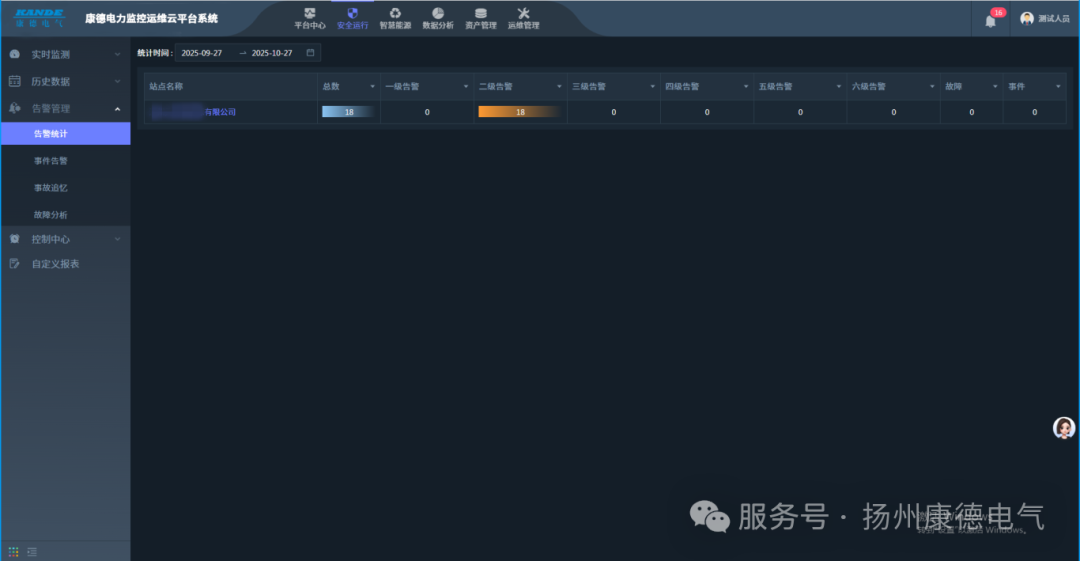Open the 资产管理 database icon

pos(481,13)
